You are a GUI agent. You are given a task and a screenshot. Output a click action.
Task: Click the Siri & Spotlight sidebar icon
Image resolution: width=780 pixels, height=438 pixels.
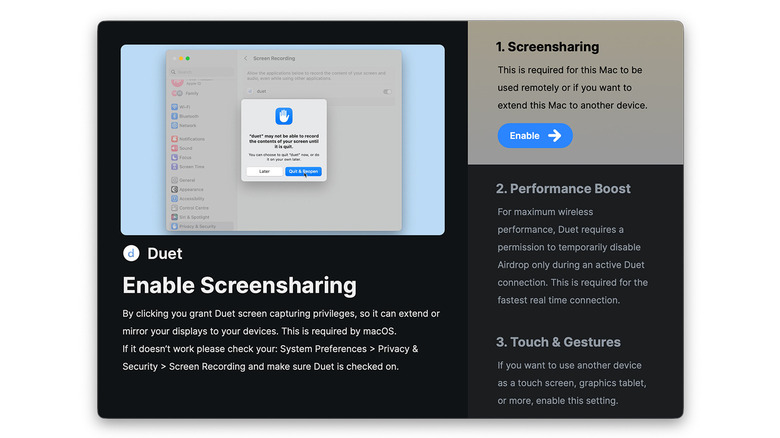click(175, 216)
